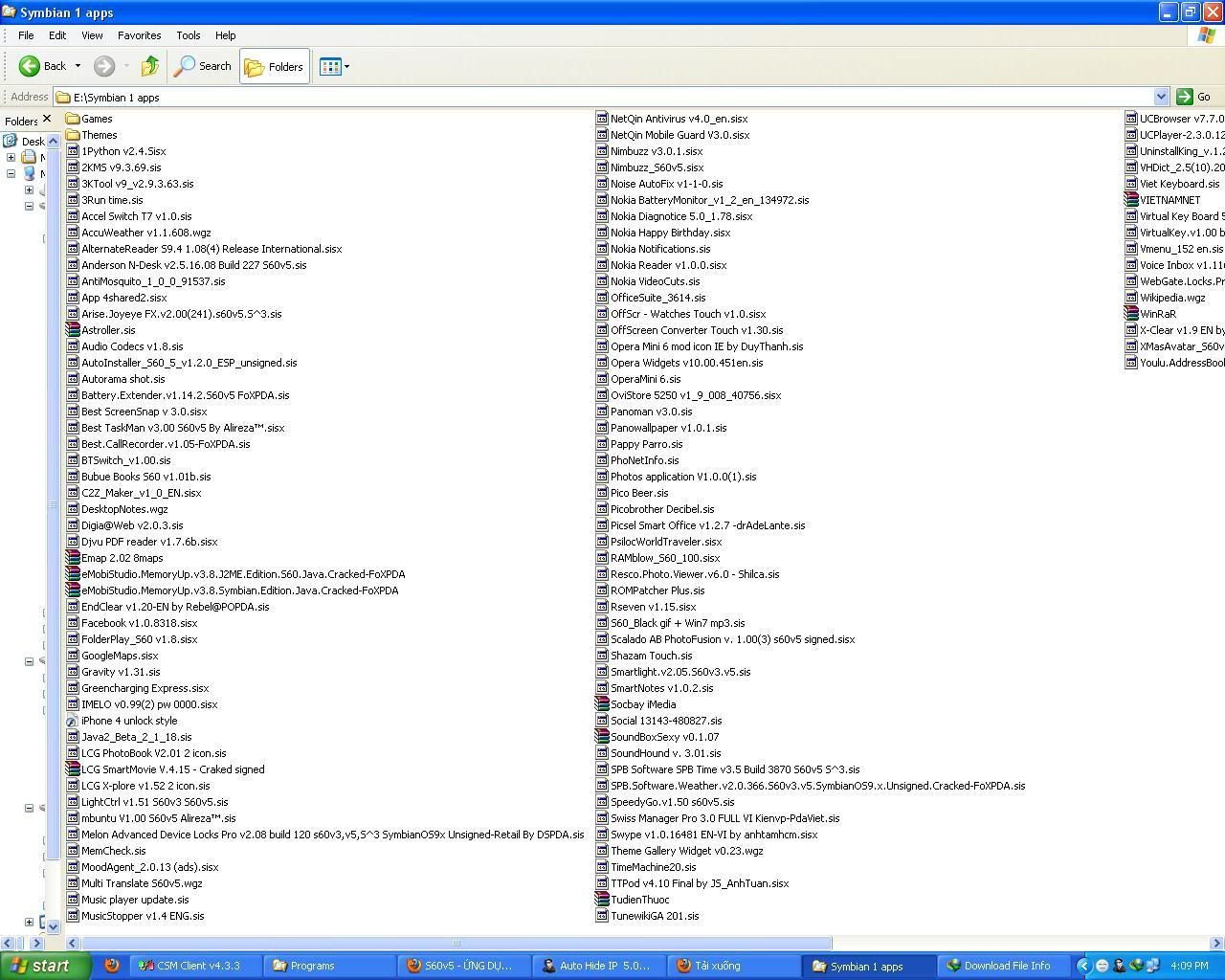Viewport: 1225px width, 980px height.
Task: Select the Nimbuzz v3.0.1.sisx file icon
Action: [x=602, y=151]
